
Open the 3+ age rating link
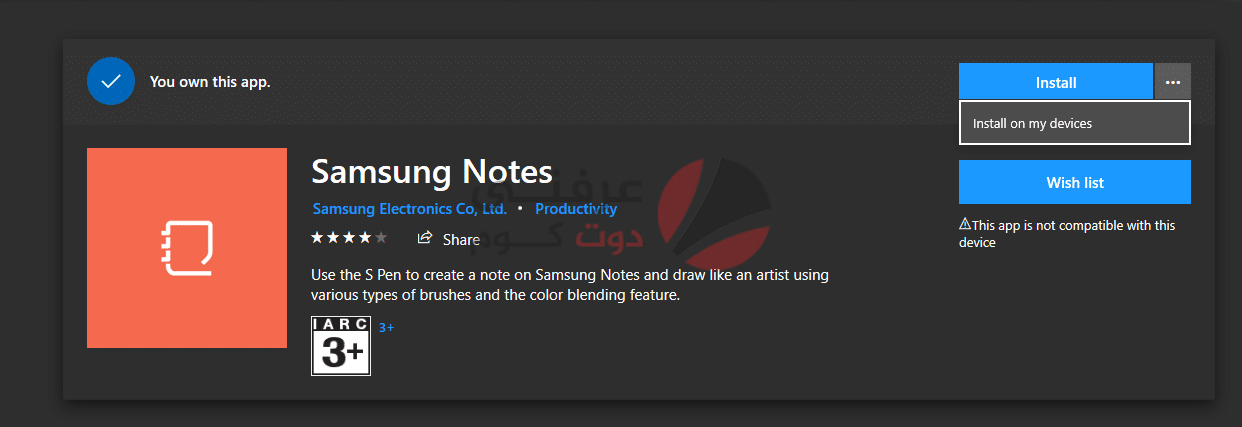coord(386,327)
